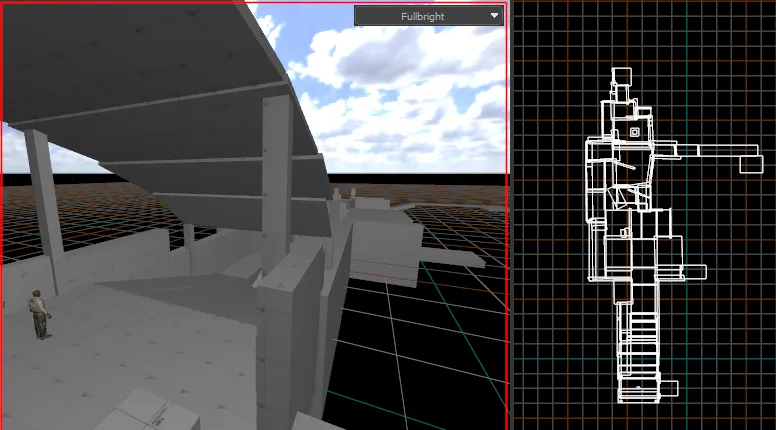Screen dimensions: 776x430
Task: Select the human figure in the 3D view
Action: click(x=39, y=315)
